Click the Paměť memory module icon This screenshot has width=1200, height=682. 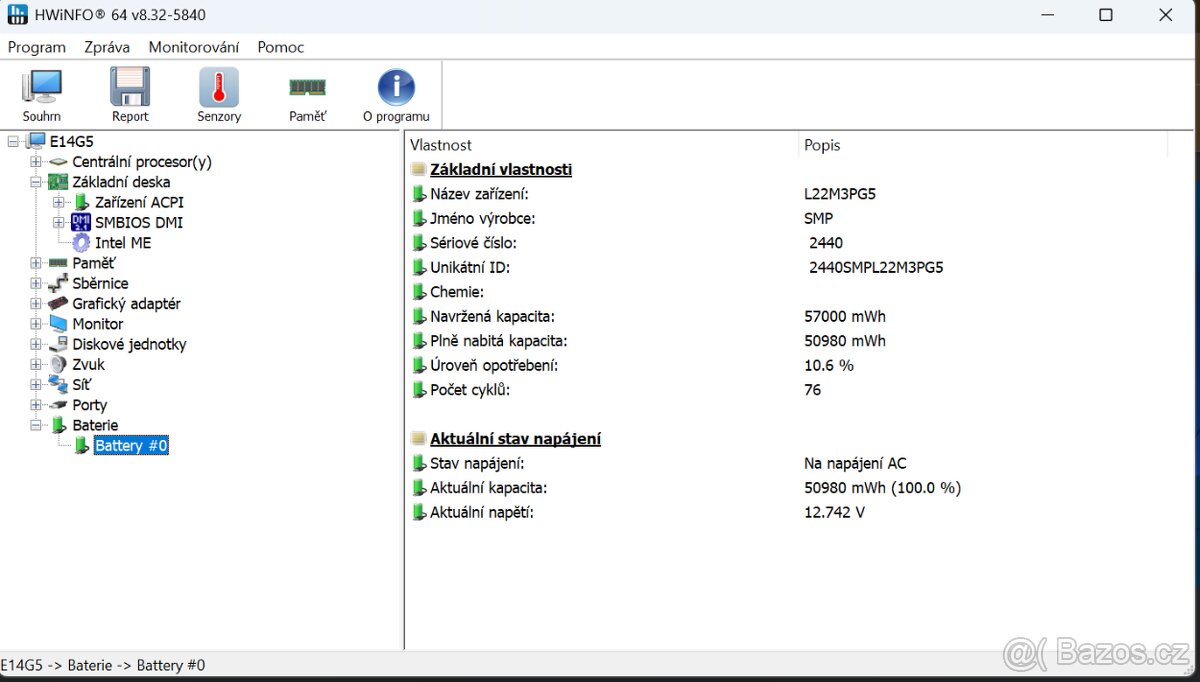pyautogui.click(x=307, y=88)
